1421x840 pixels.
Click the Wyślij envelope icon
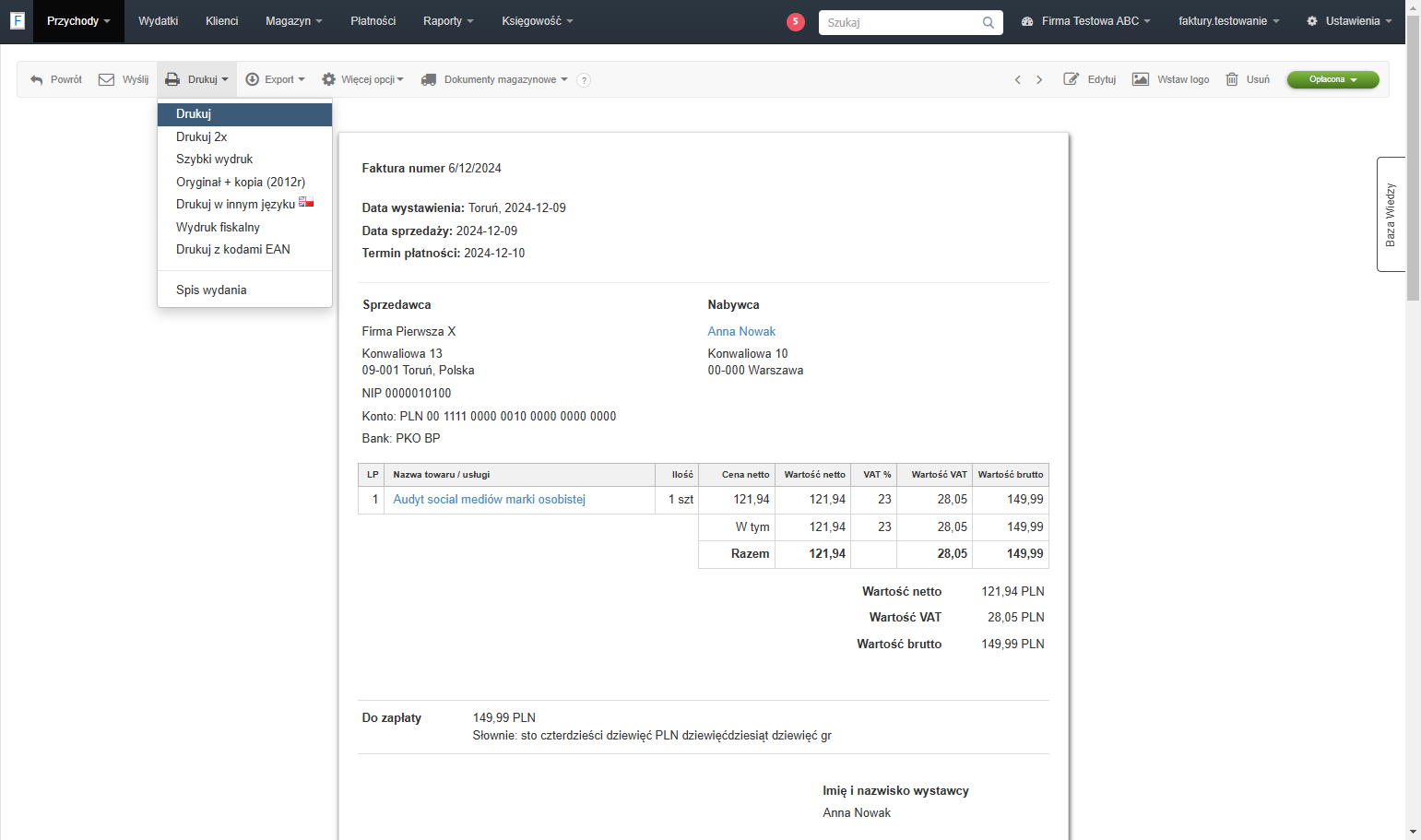point(106,80)
